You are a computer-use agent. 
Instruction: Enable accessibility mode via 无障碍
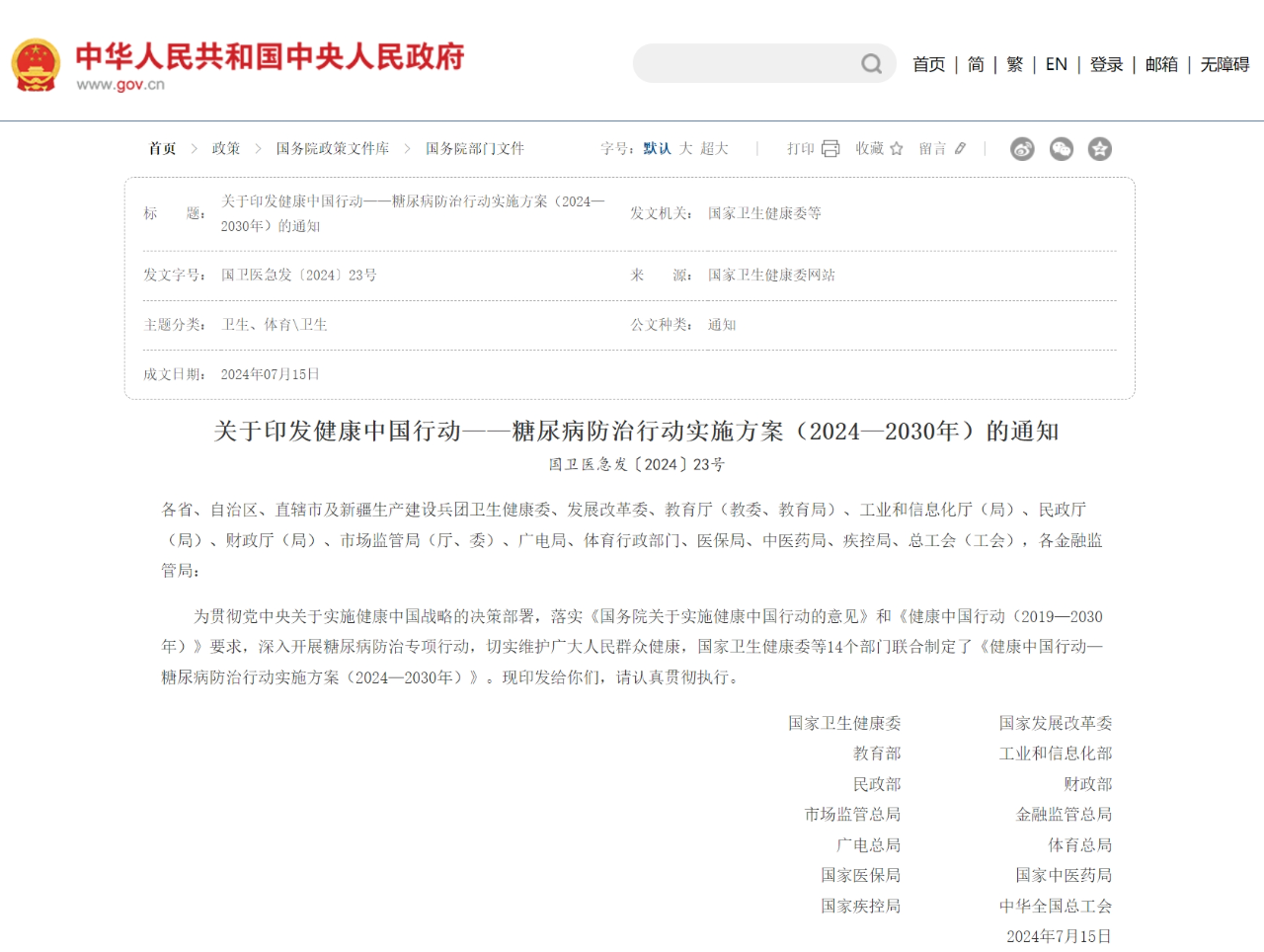click(1223, 63)
